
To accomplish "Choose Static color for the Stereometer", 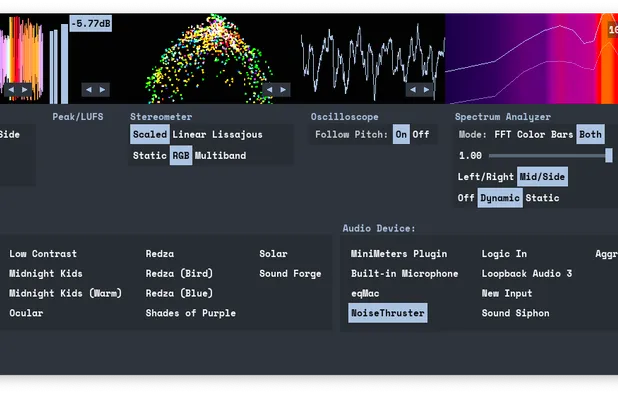I will pyautogui.click(x=150, y=156).
